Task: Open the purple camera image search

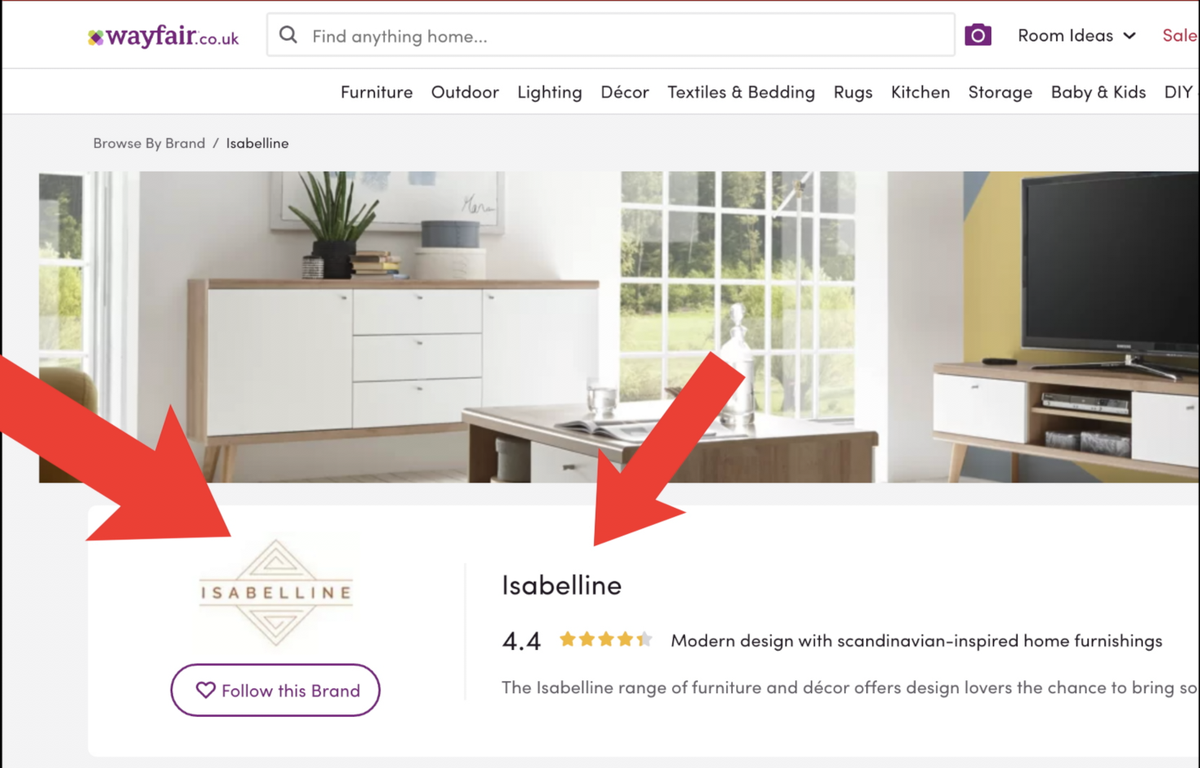Action: coord(977,36)
